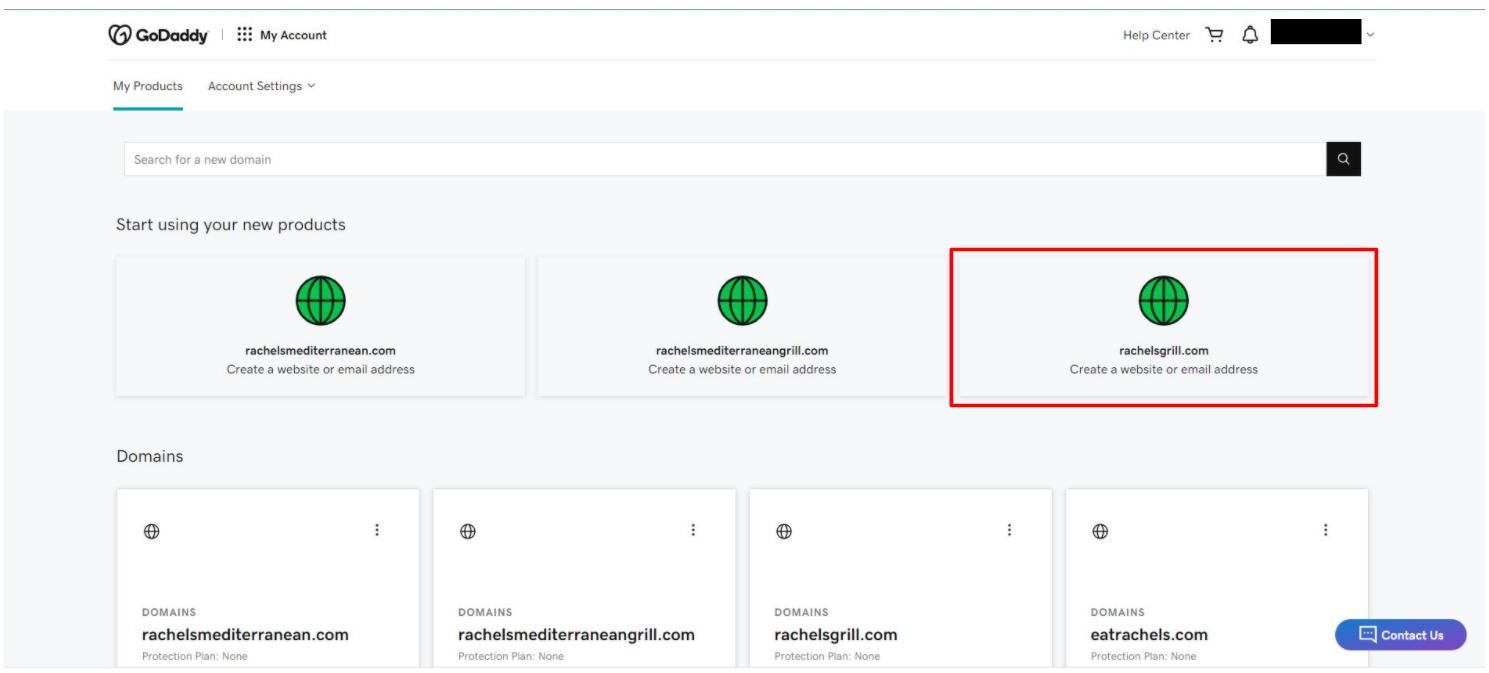Open the My Account link
The height and width of the screenshot is (673, 1489).
pyautogui.click(x=293, y=35)
